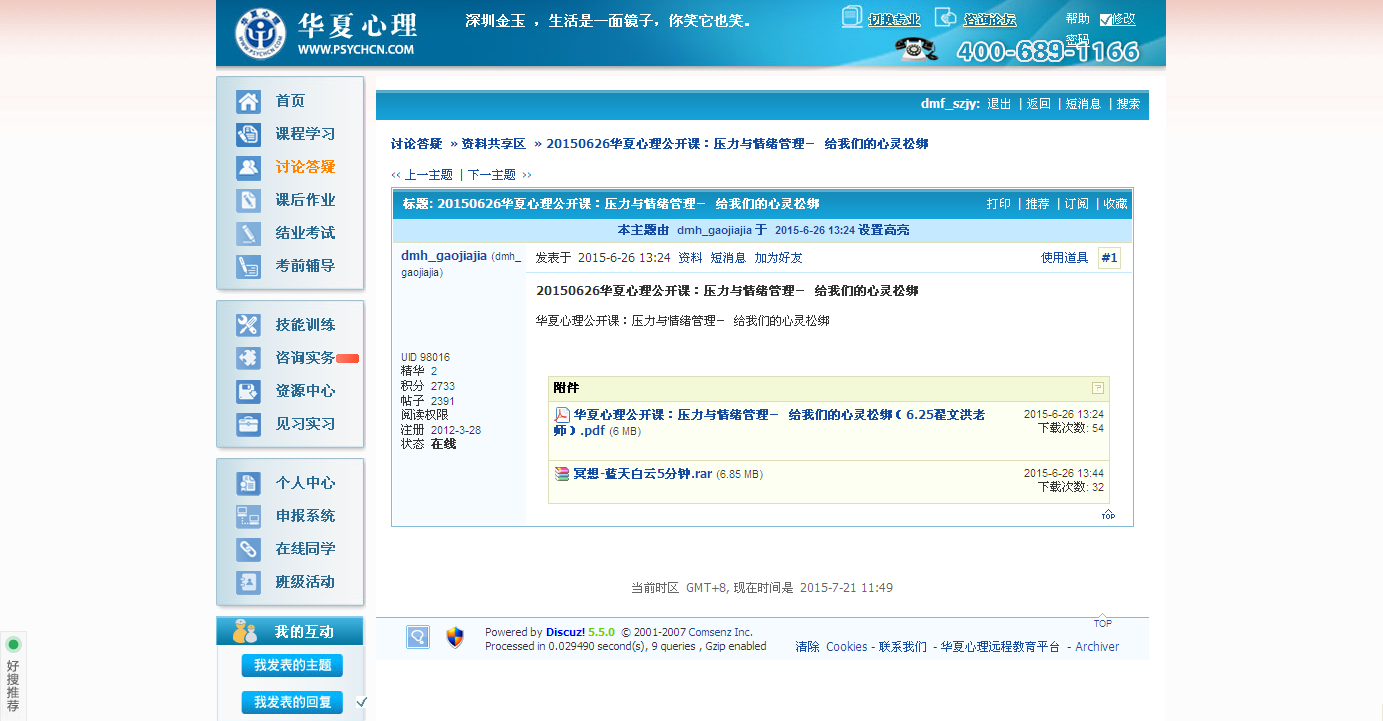This screenshot has width=1383, height=721.
Task: Click 加为好友 to add friend
Action: pos(778,258)
